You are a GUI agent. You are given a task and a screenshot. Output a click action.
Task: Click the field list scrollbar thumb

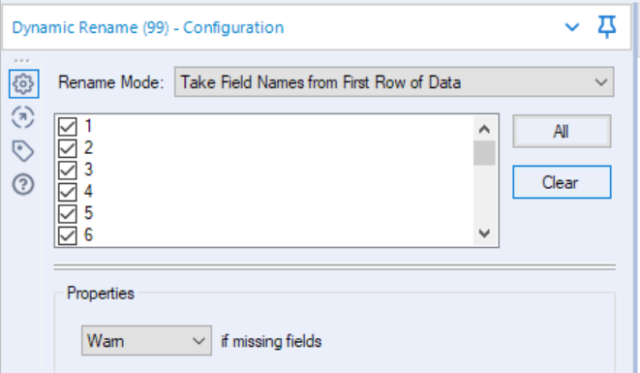point(484,153)
